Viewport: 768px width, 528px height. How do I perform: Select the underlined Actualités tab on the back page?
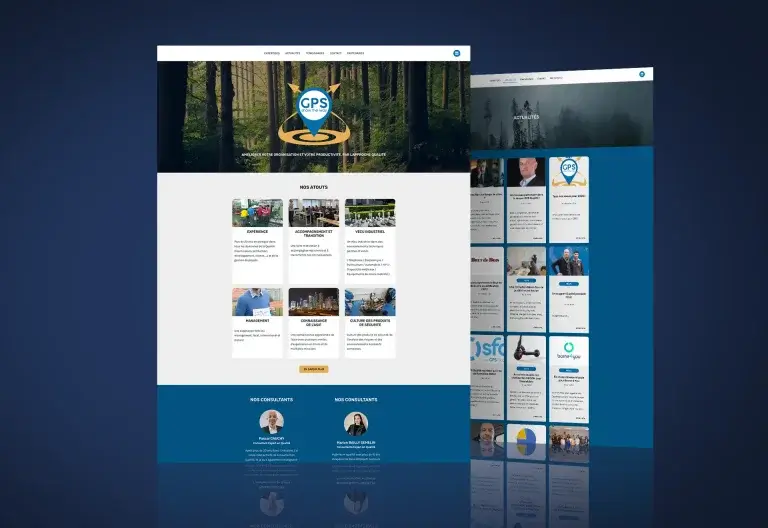point(510,80)
